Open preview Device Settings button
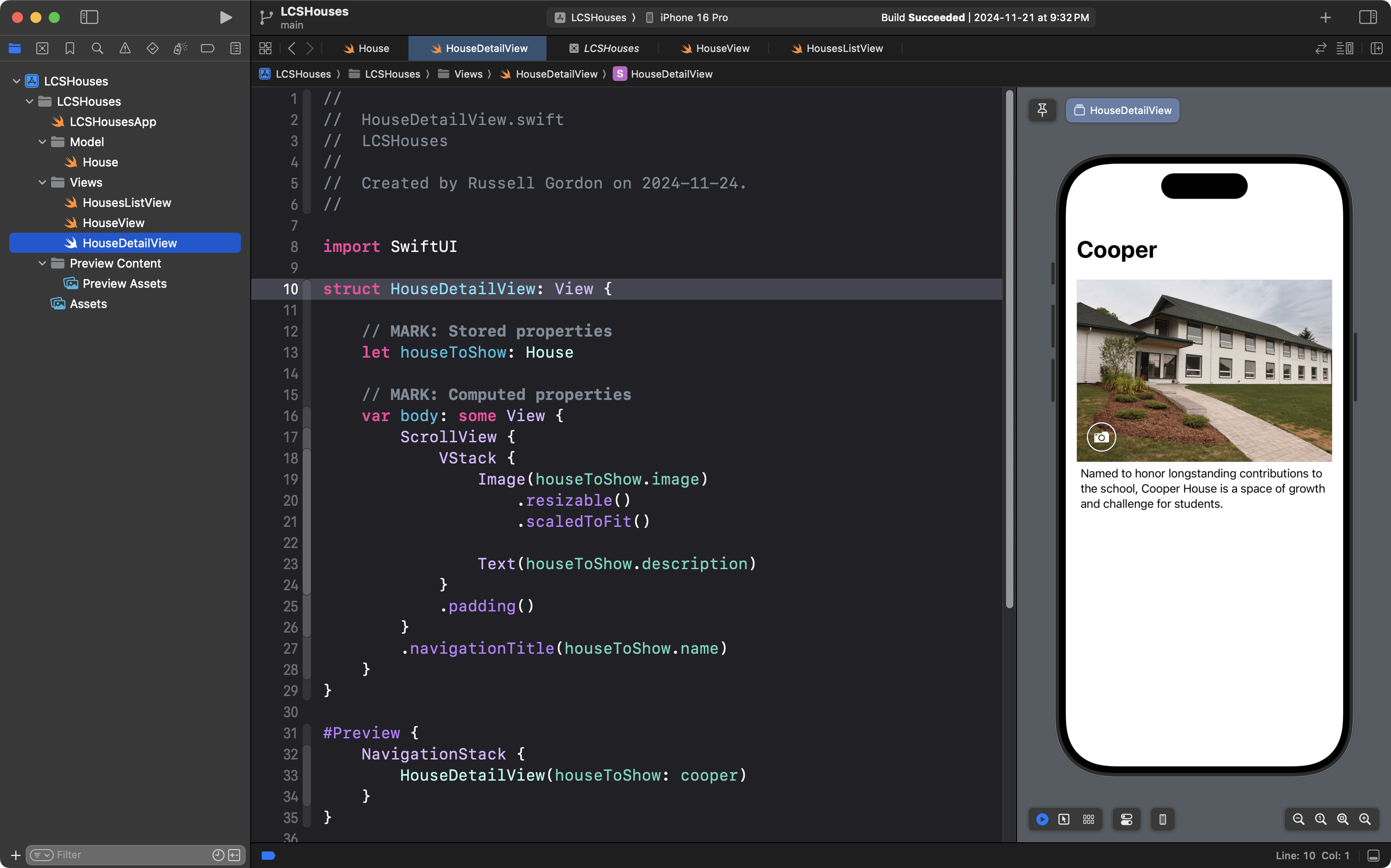 1126,819
